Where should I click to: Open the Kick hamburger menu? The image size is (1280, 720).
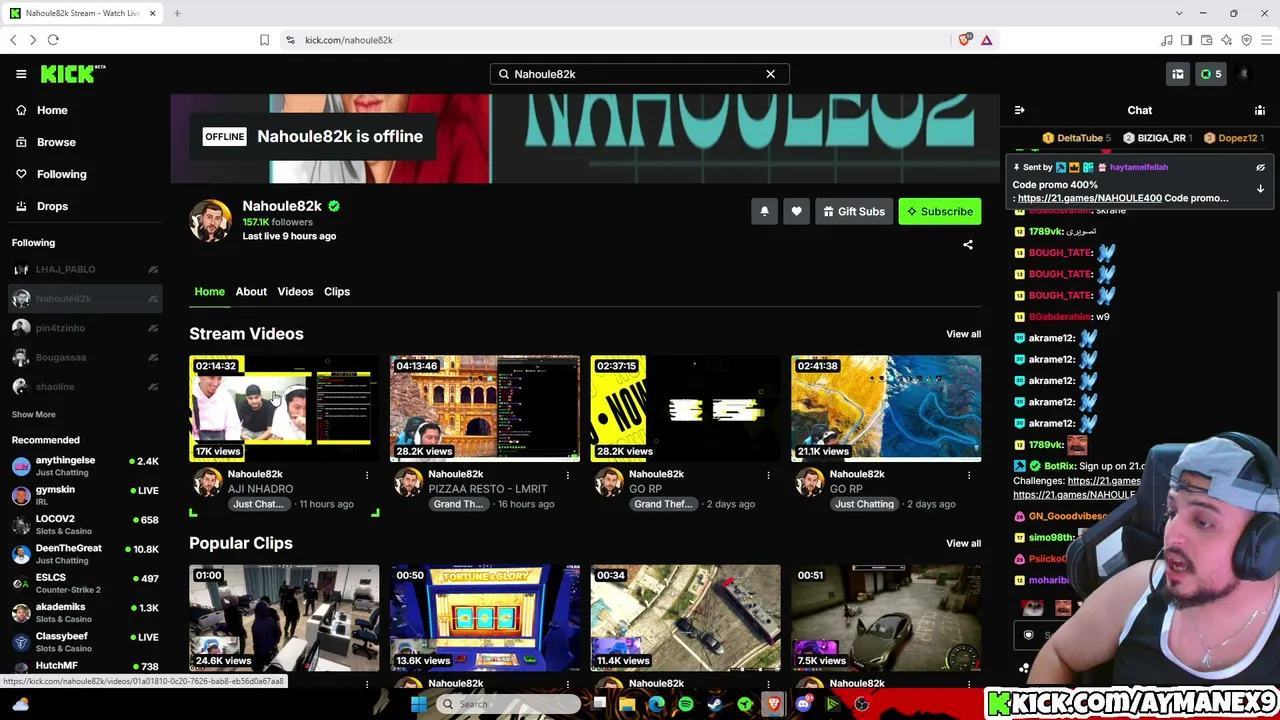21,74
